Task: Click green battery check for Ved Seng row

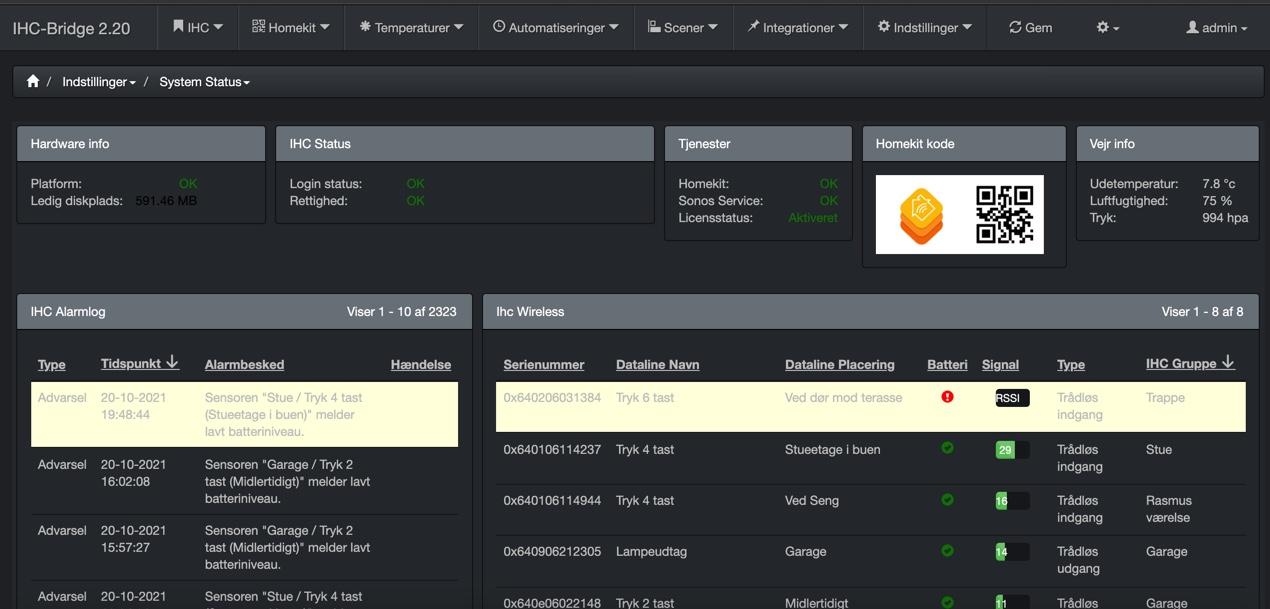Action: click(947, 499)
